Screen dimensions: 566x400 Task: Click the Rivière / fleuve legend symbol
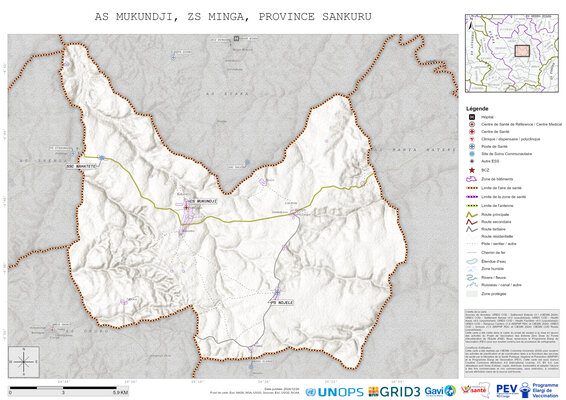point(471,278)
